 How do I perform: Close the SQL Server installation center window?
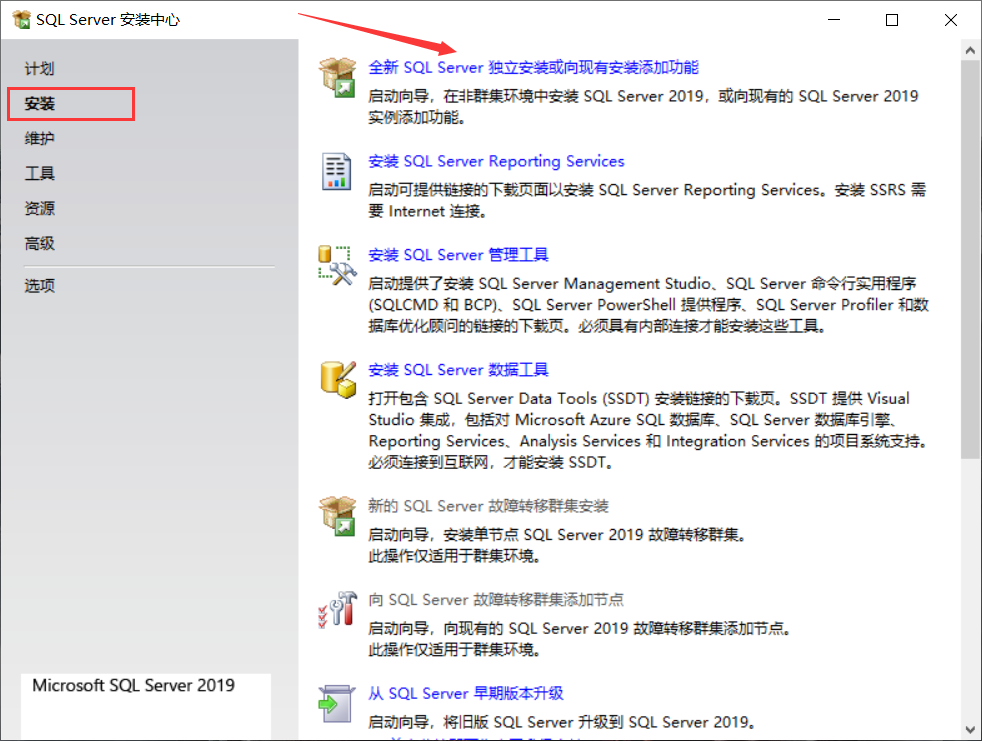tap(950, 20)
